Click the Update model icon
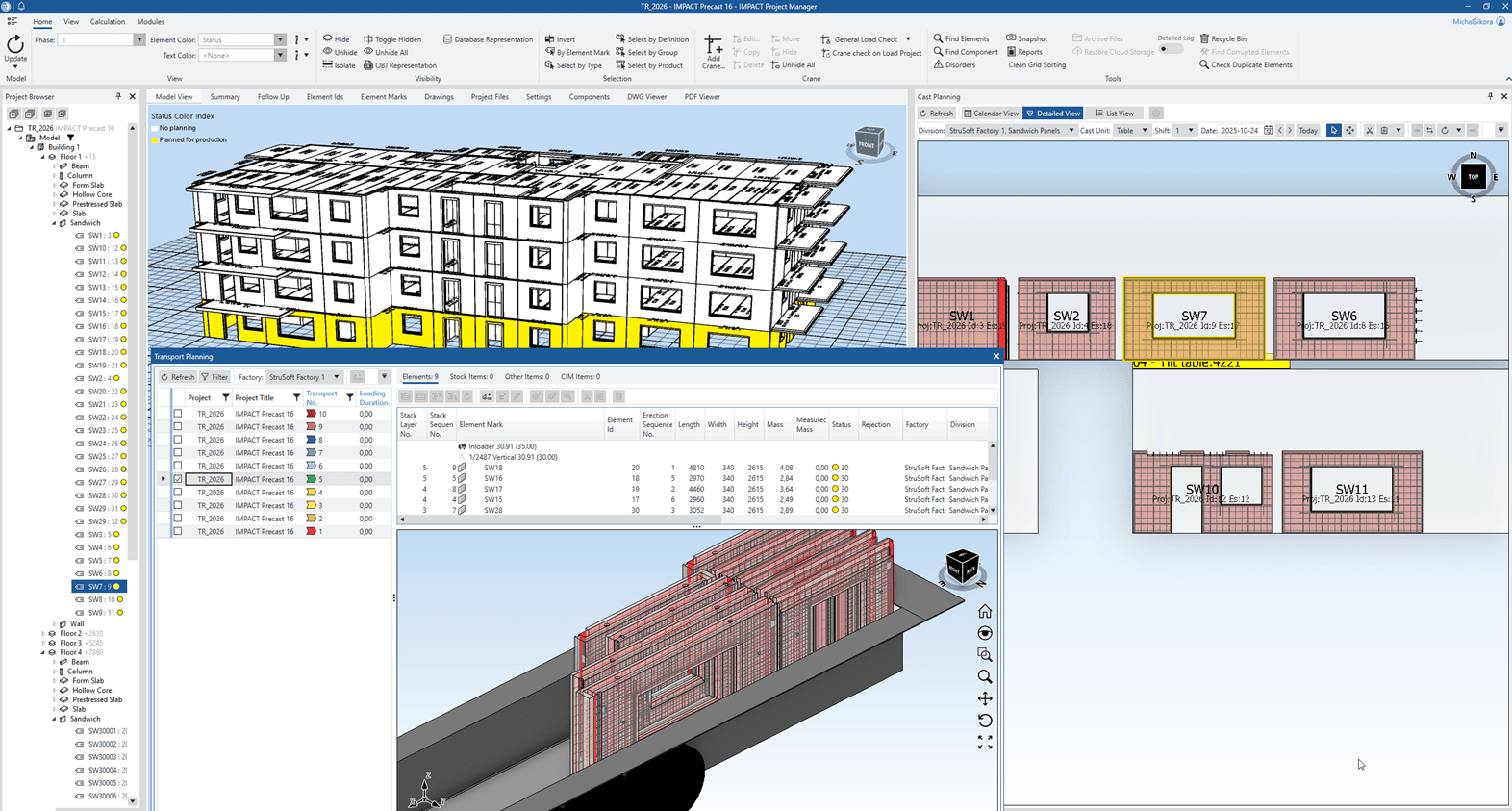1512x811 pixels. coord(15,45)
